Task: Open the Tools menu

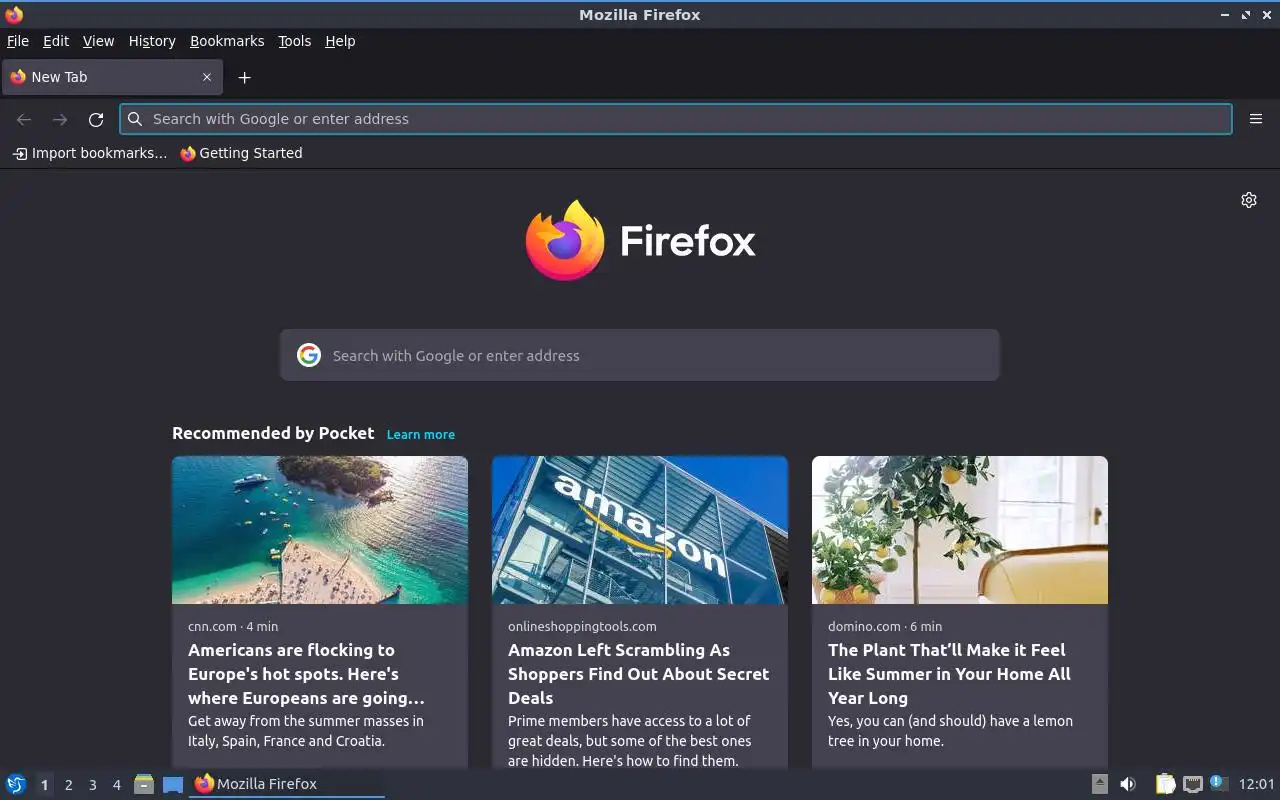Action: (x=294, y=41)
